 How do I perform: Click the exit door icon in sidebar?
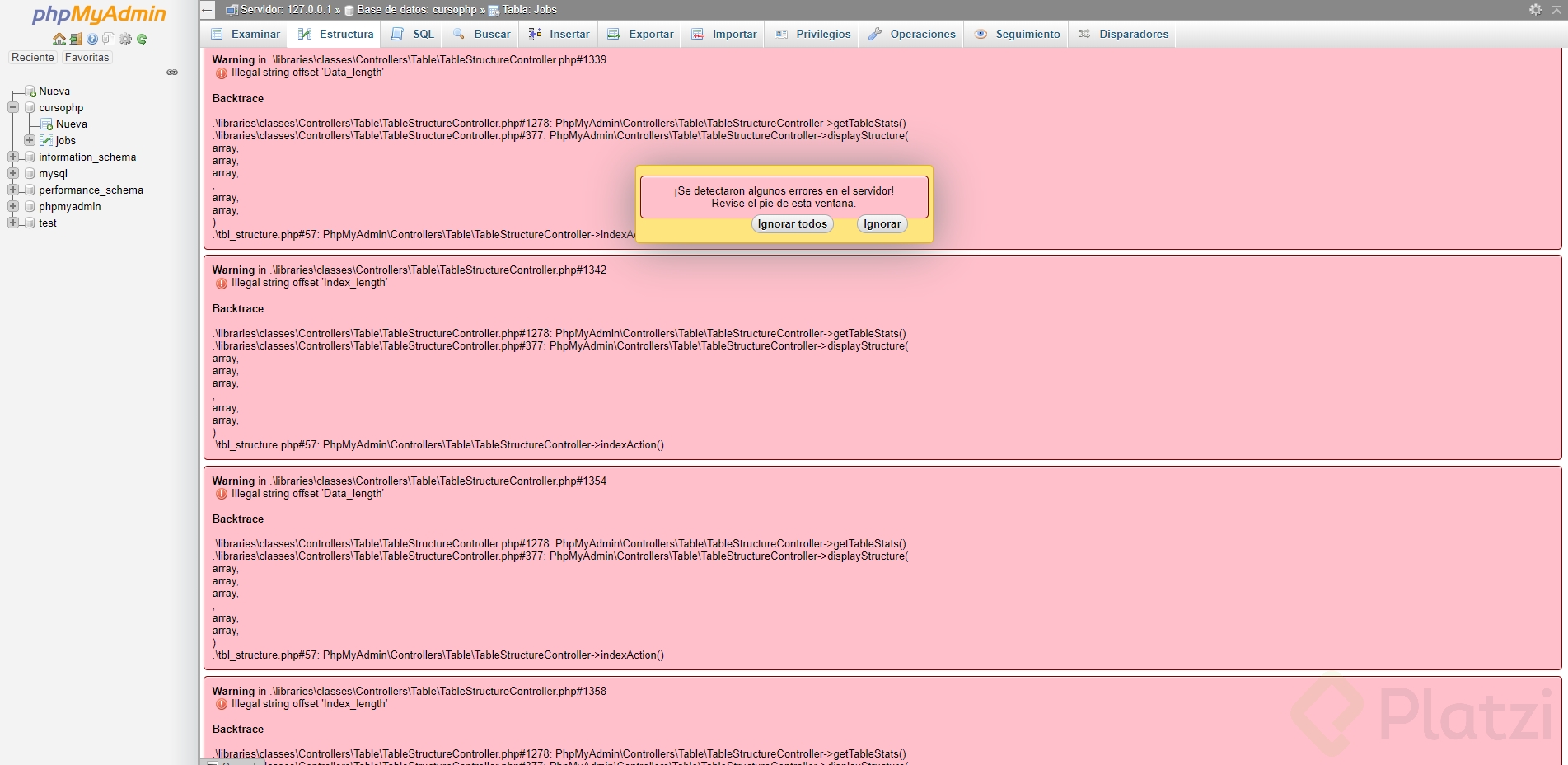pos(76,39)
